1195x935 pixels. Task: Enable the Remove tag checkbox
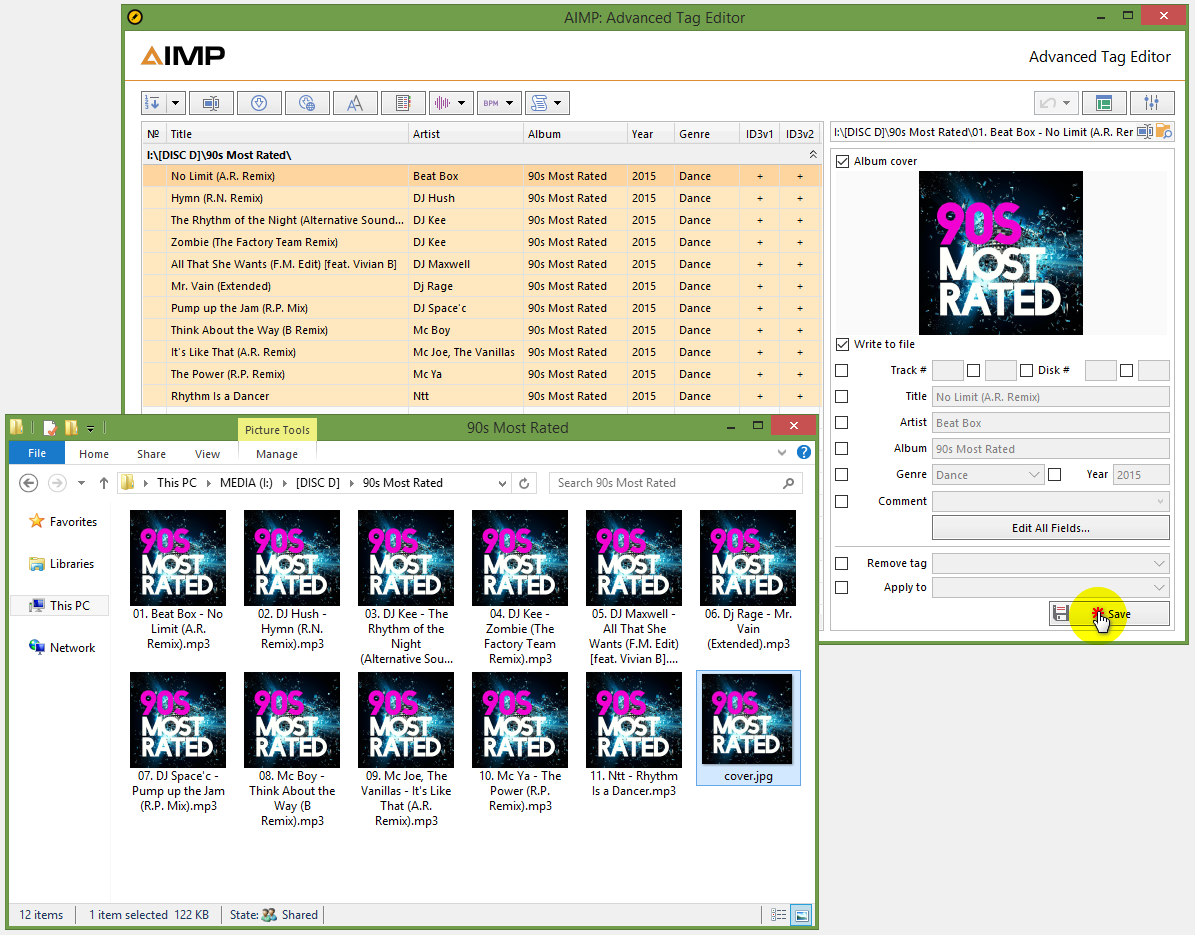(841, 563)
